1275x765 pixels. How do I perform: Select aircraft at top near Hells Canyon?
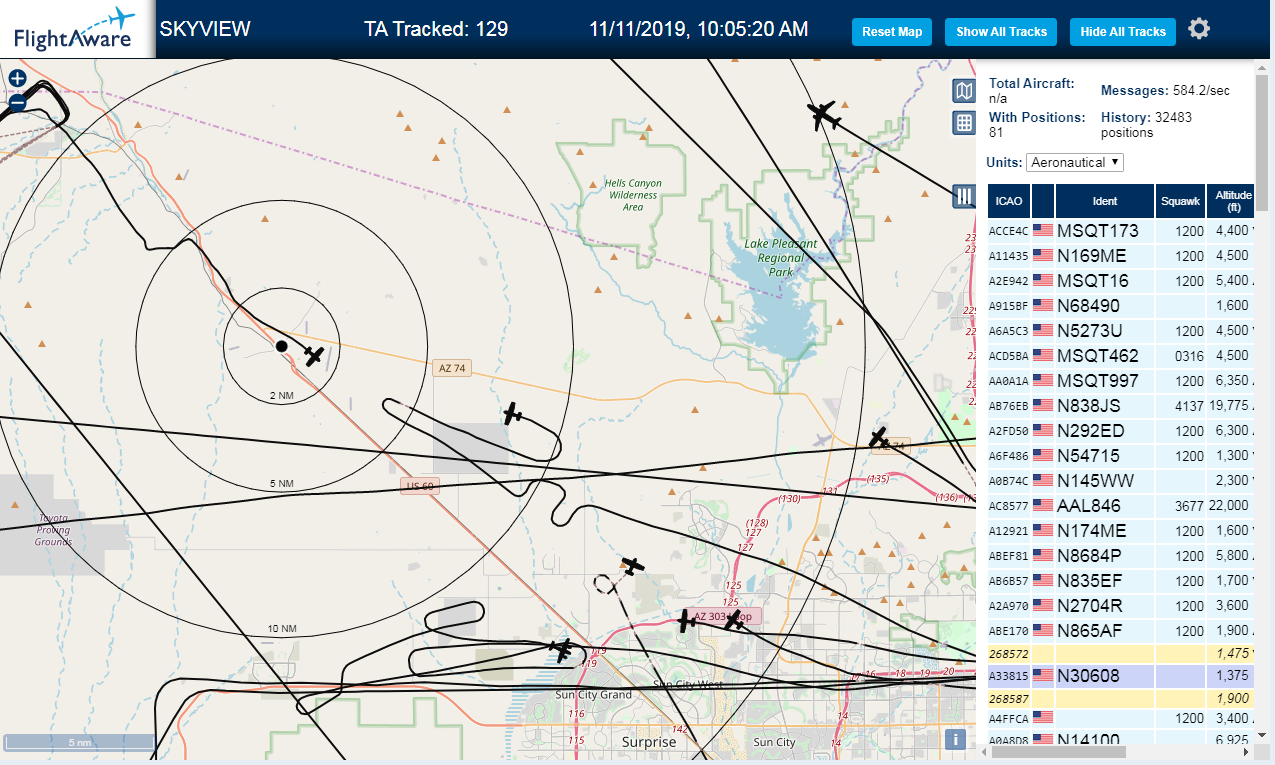pyautogui.click(x=824, y=115)
